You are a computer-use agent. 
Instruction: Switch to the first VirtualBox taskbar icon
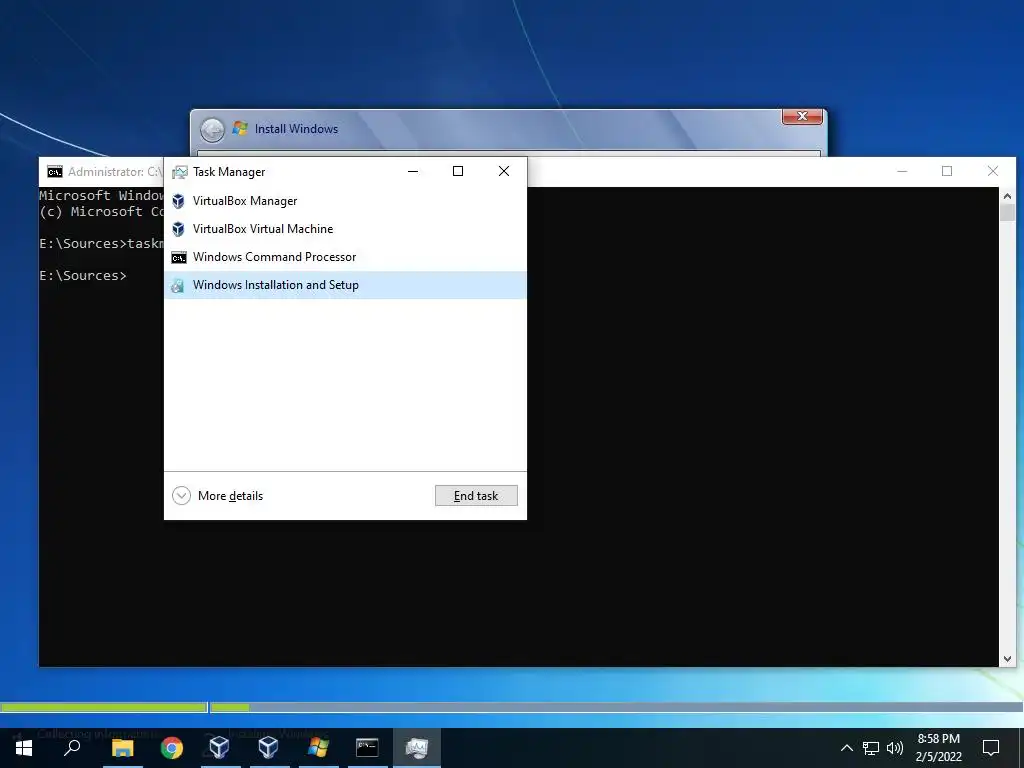(219, 748)
